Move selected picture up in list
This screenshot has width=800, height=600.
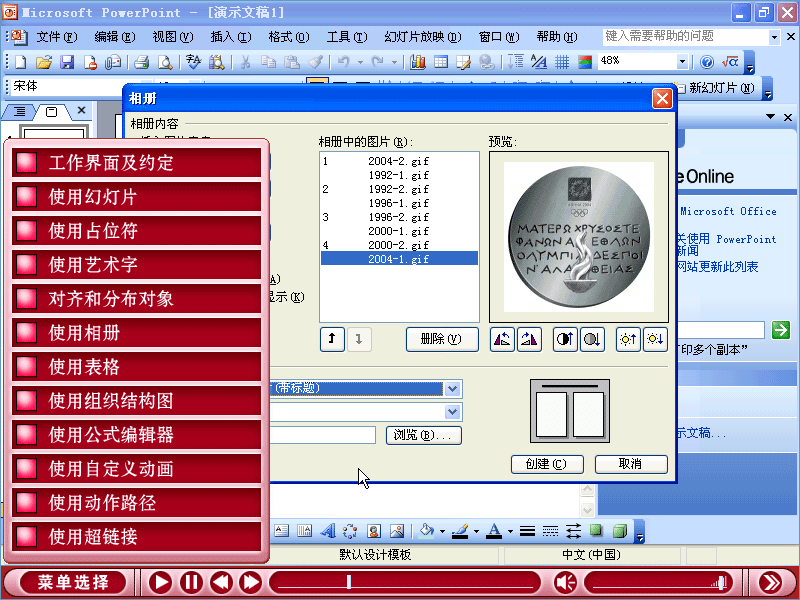(x=331, y=339)
